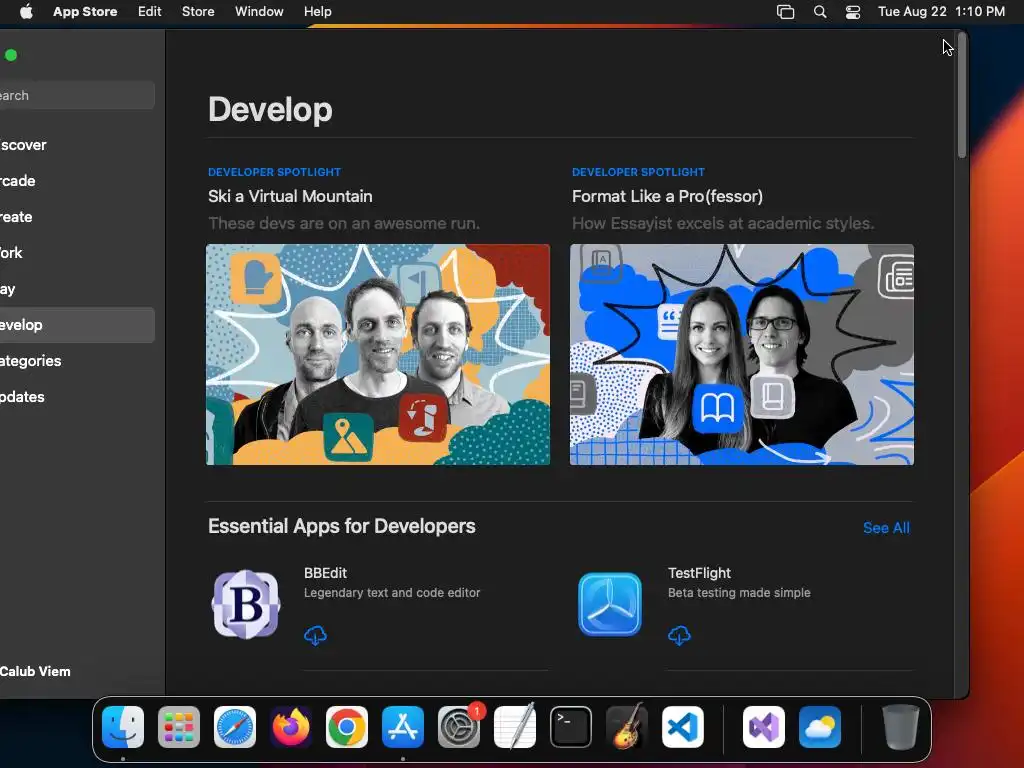This screenshot has width=1024, height=768.
Task: Click 'These devs are on an awesome run.'
Action: click(x=344, y=223)
